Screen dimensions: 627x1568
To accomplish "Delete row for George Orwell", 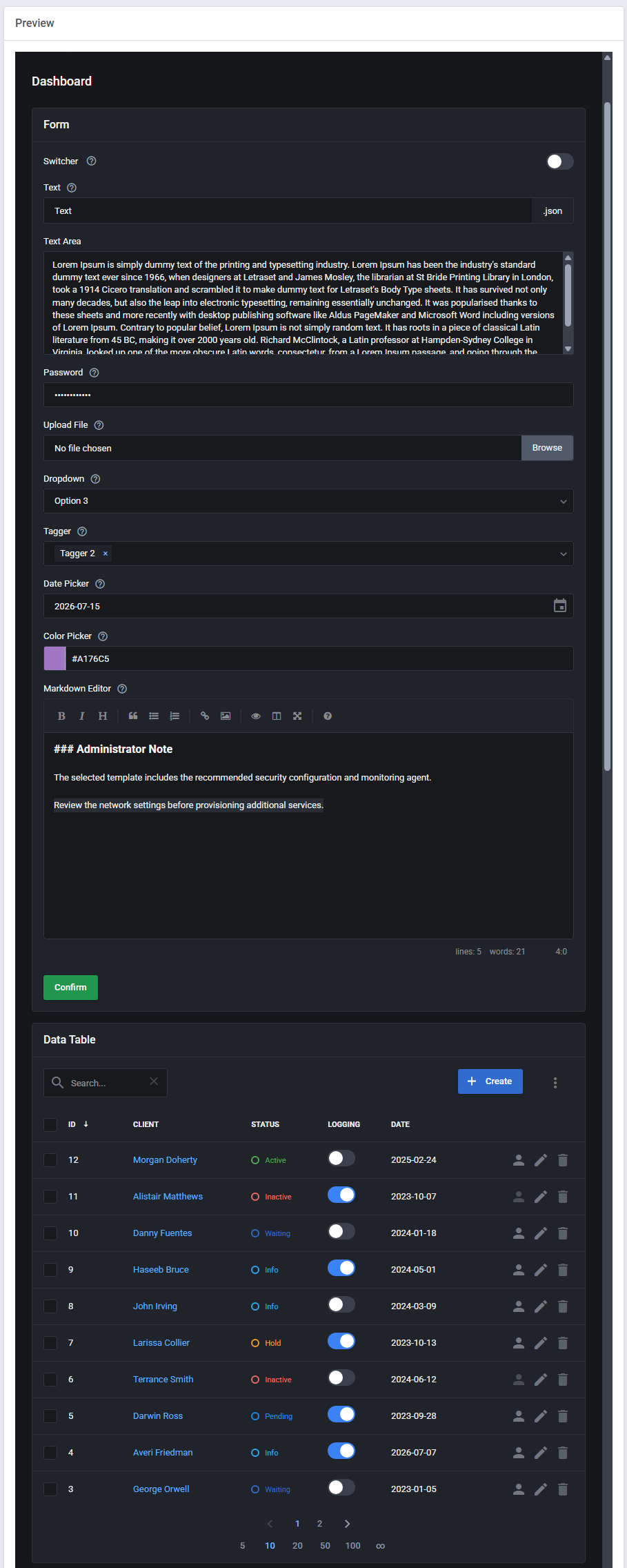I will (563, 1489).
